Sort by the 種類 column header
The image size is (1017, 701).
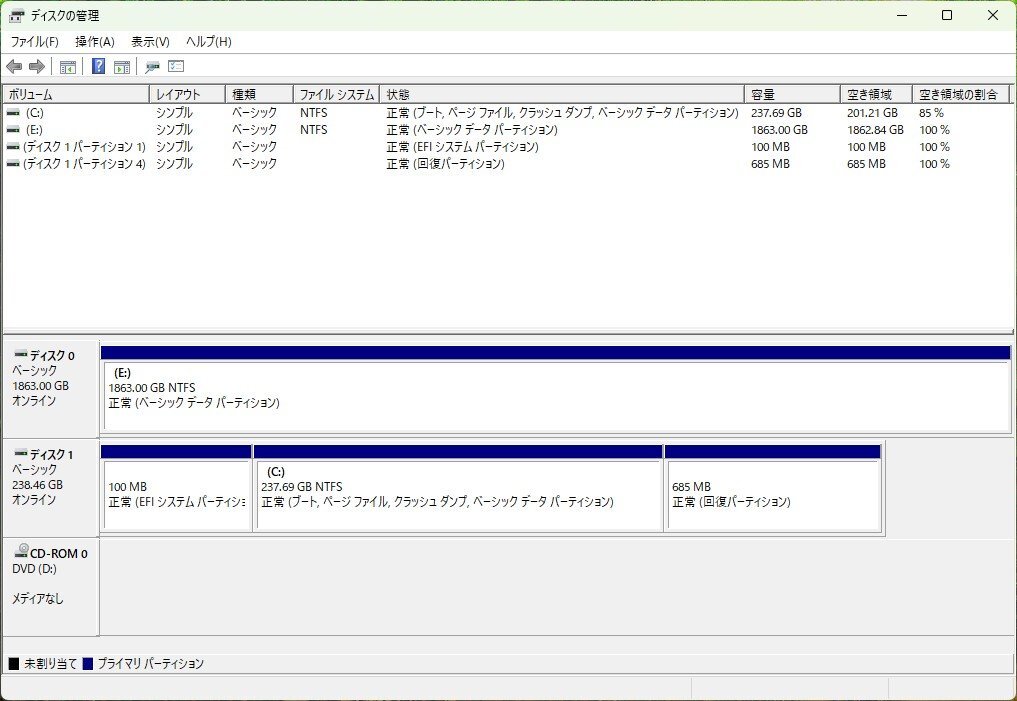259,94
